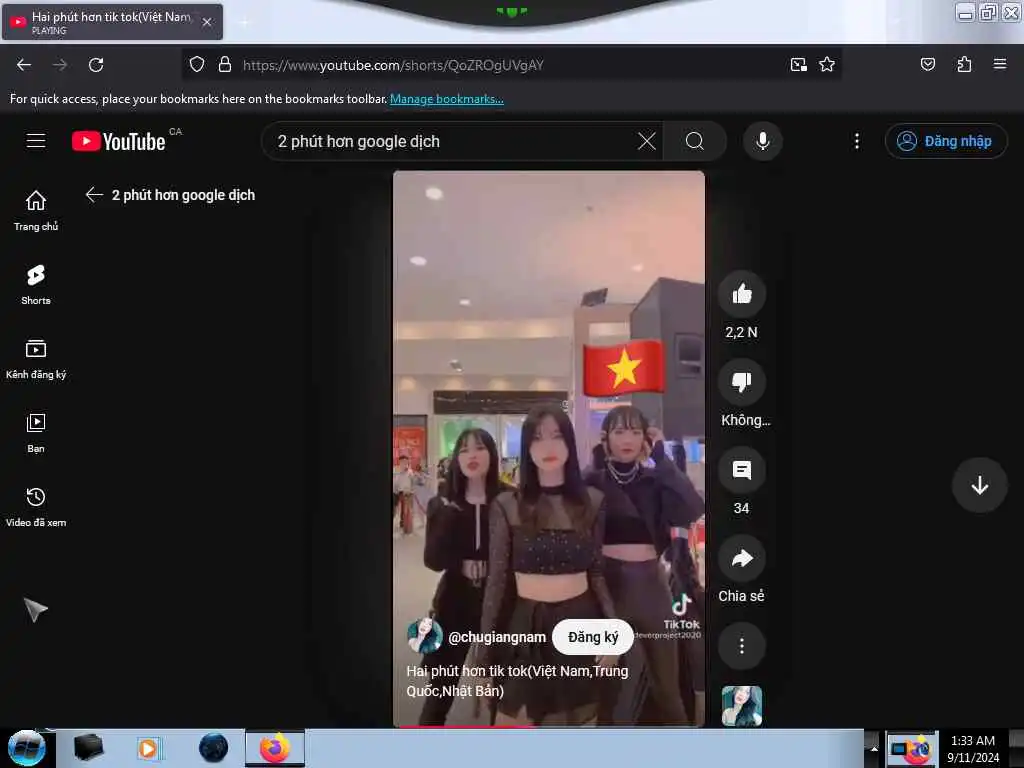Open comments on the short

tap(742, 470)
